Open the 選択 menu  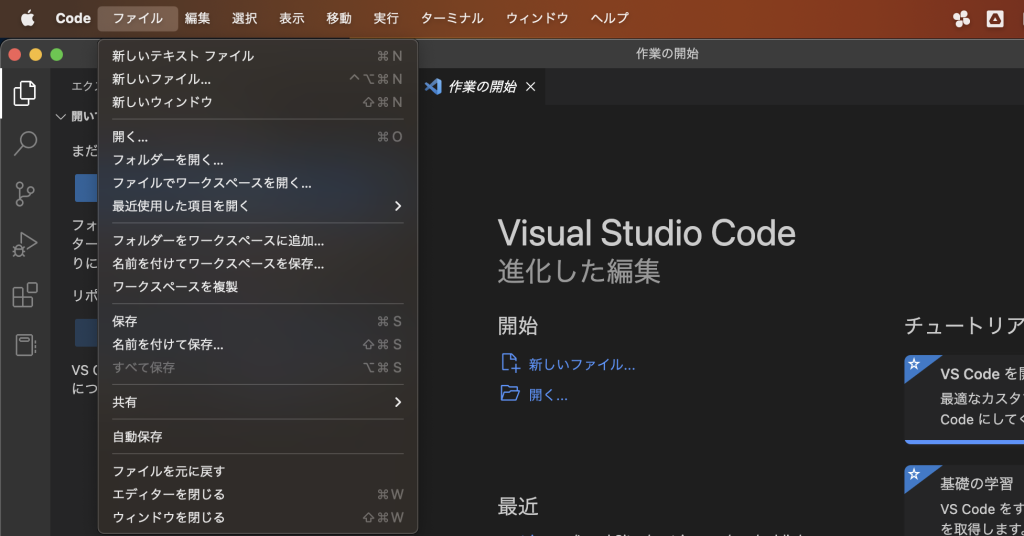click(x=244, y=18)
